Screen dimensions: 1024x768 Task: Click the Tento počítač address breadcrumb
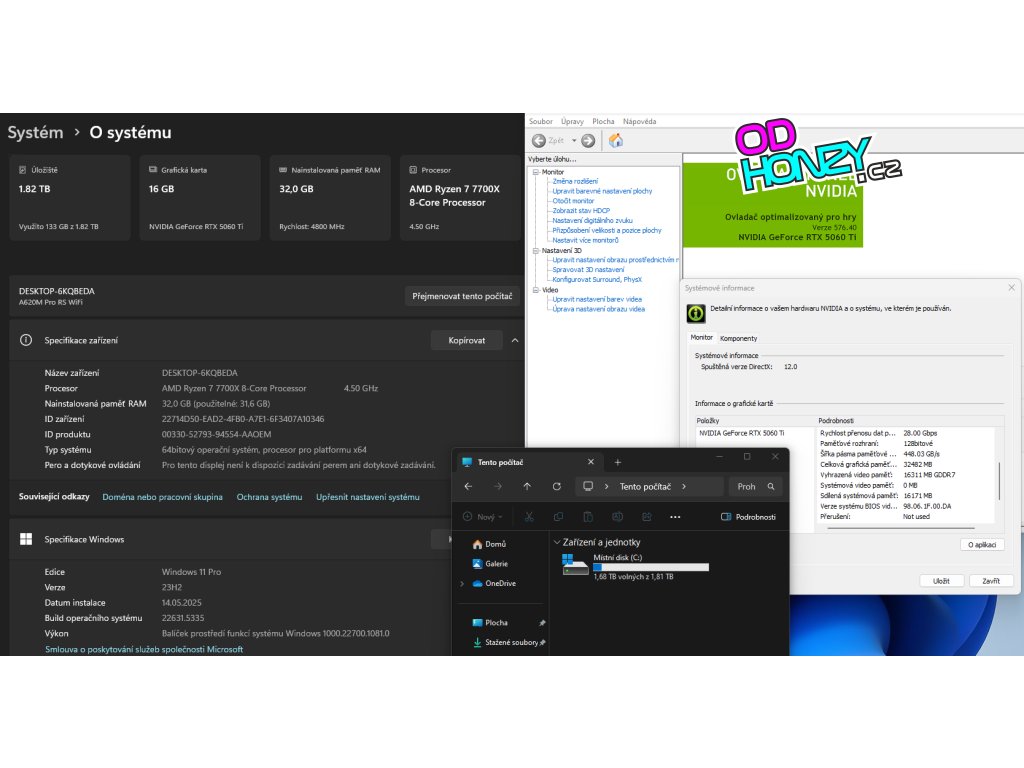645,487
